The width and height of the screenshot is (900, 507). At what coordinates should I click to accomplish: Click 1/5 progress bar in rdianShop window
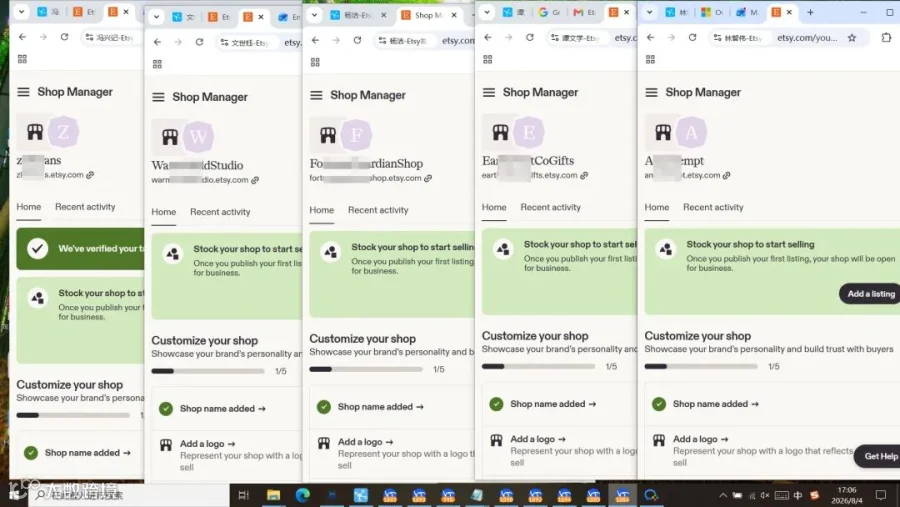tap(366, 369)
